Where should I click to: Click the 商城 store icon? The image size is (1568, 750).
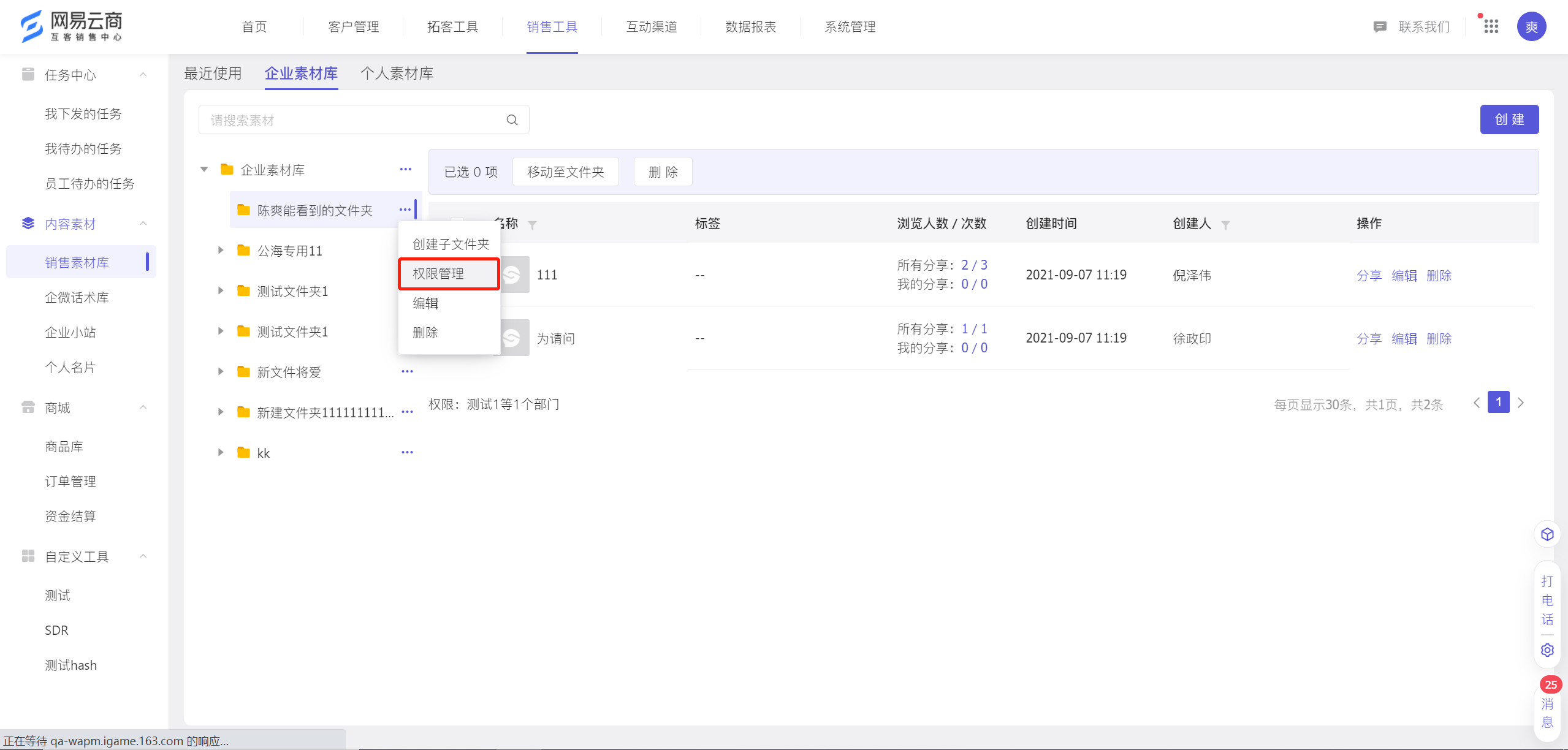click(28, 407)
